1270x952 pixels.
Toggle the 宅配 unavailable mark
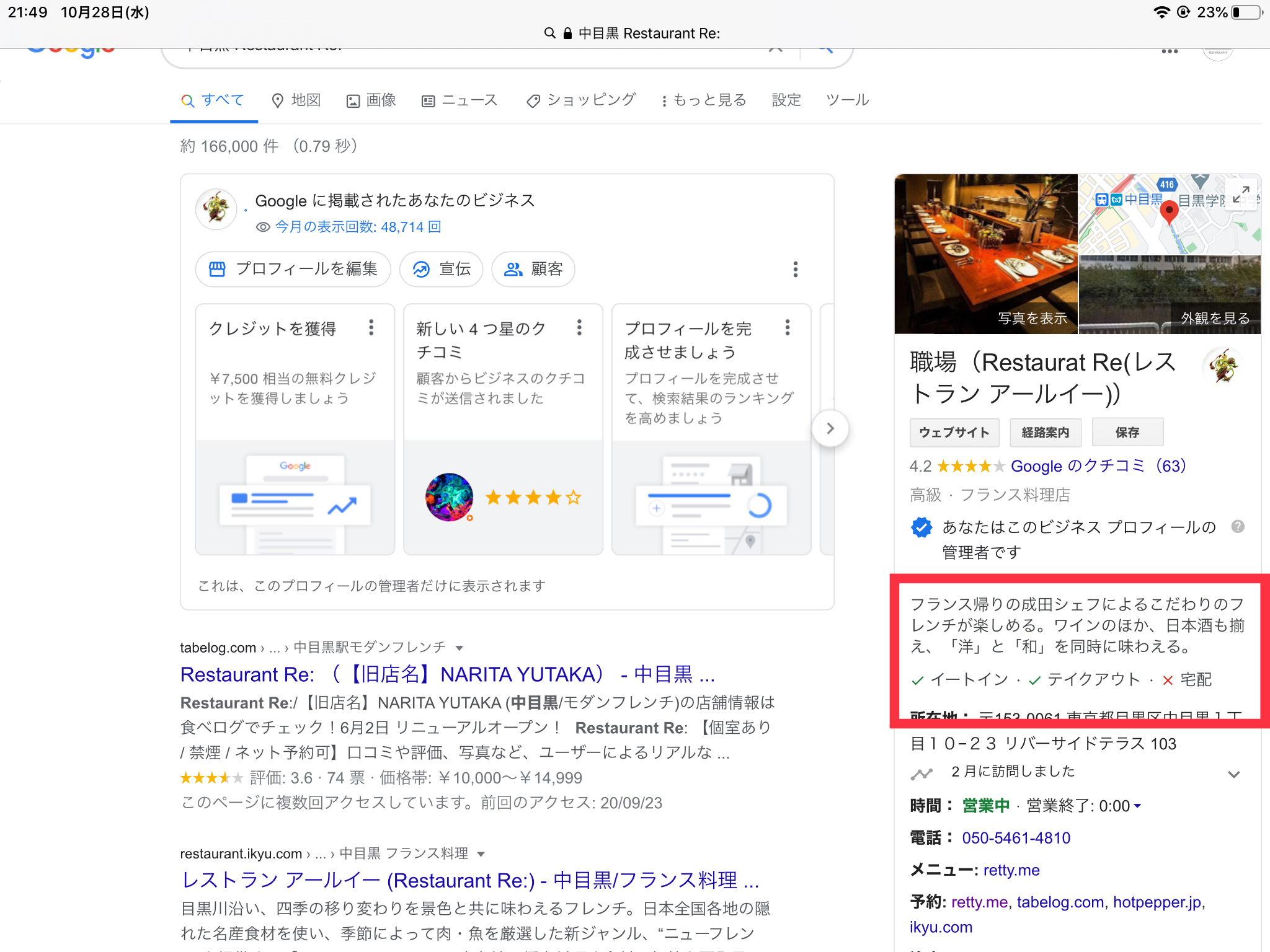click(1168, 680)
